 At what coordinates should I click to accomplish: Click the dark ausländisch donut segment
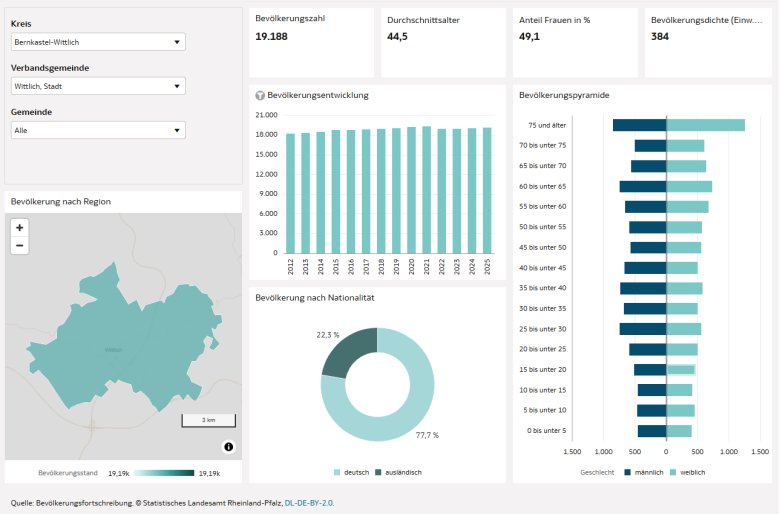pos(347,351)
